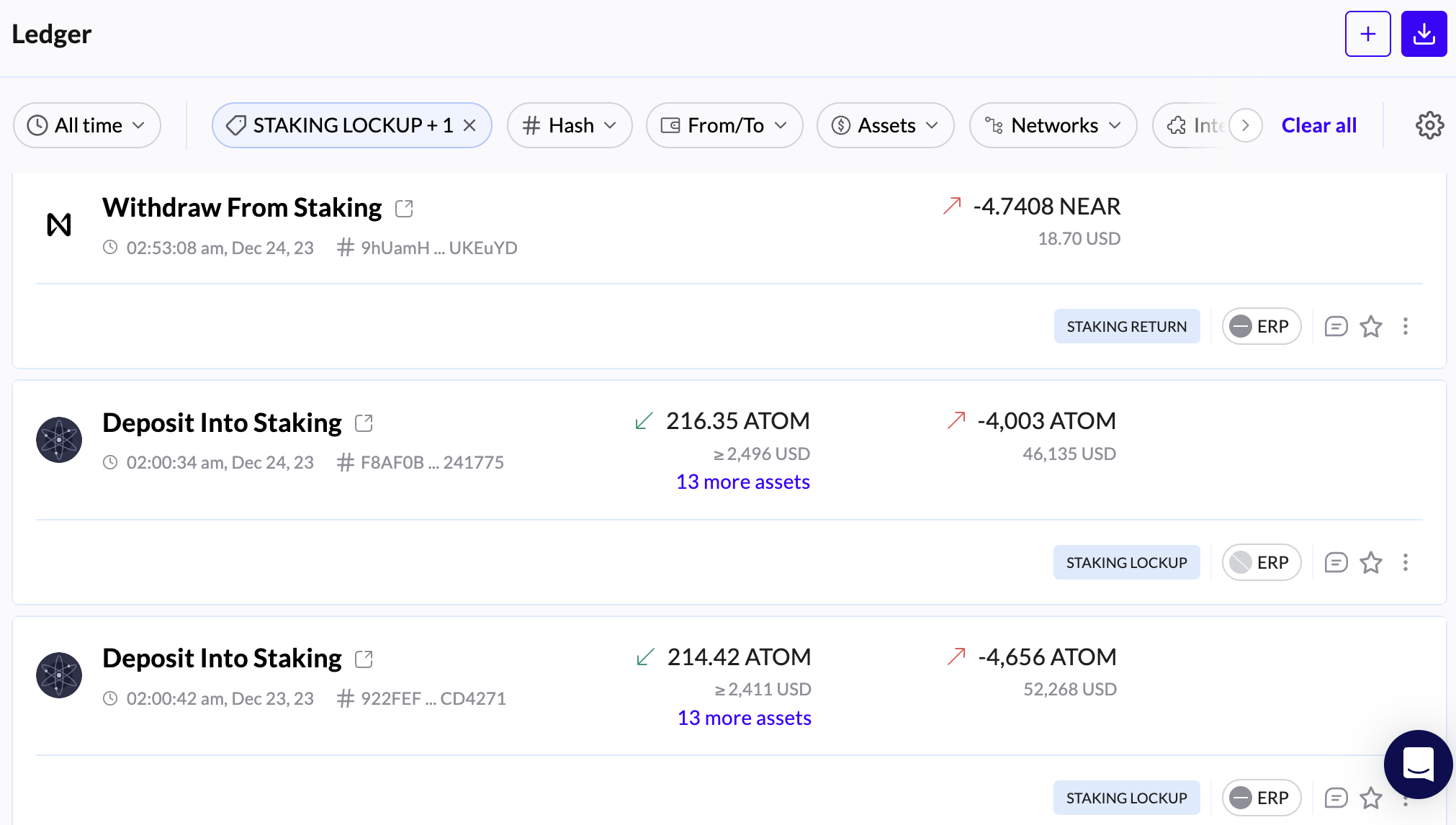Click the NEAR network logo icon
Viewport: 1456px width, 825px height.
(59, 225)
